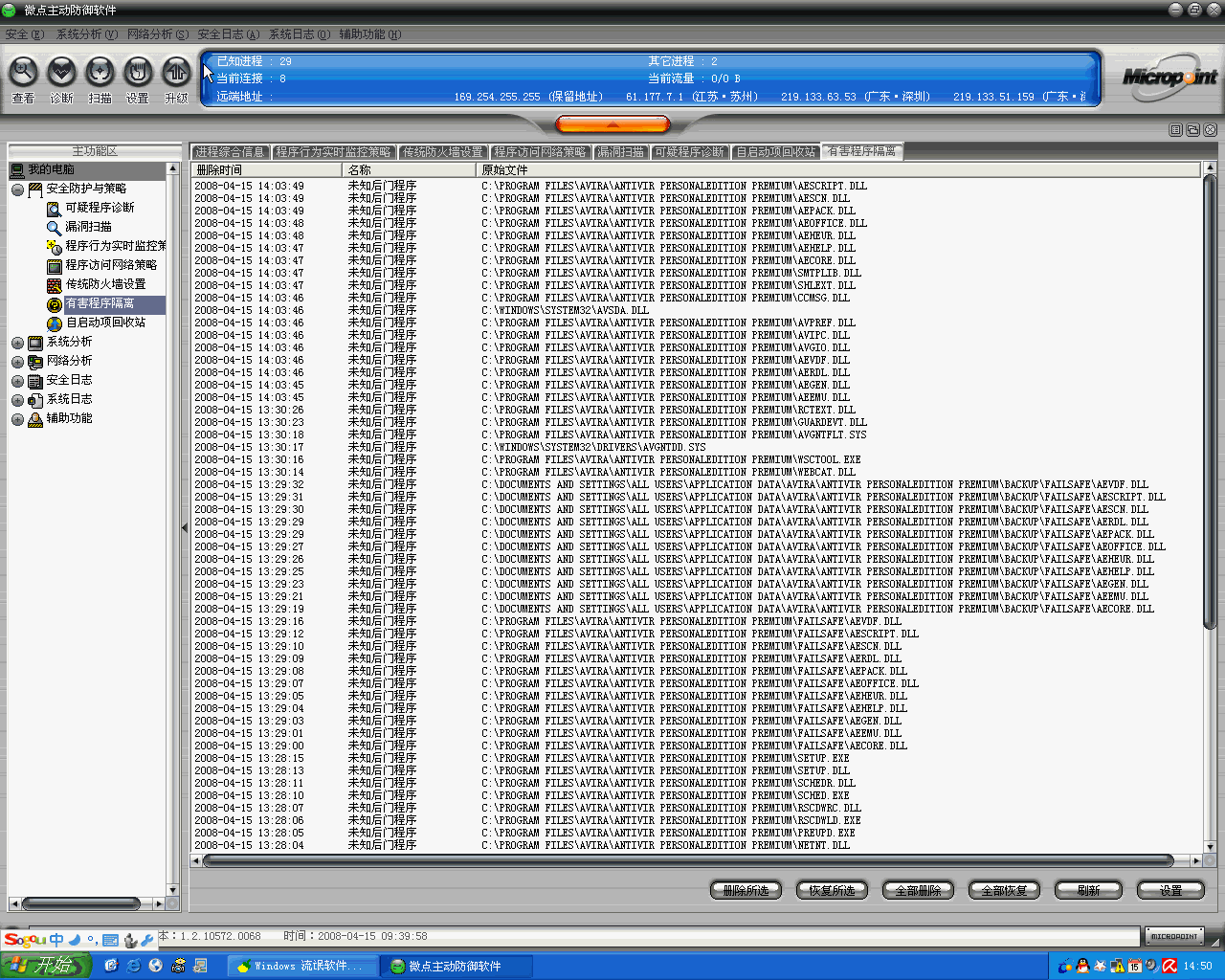Click the 程序行为实时监控 clock icon
The image size is (1225, 980).
click(55, 246)
